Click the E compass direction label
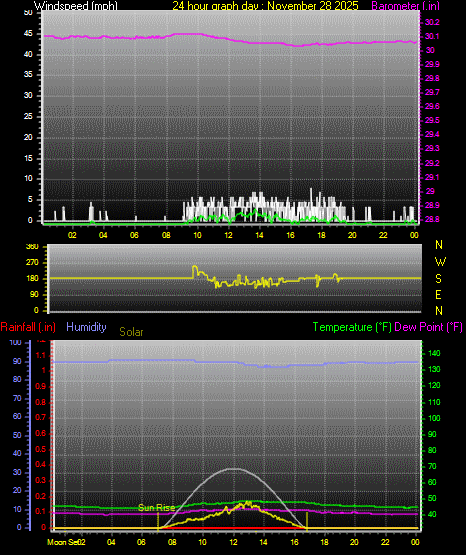The width and height of the screenshot is (466, 555). 438,295
